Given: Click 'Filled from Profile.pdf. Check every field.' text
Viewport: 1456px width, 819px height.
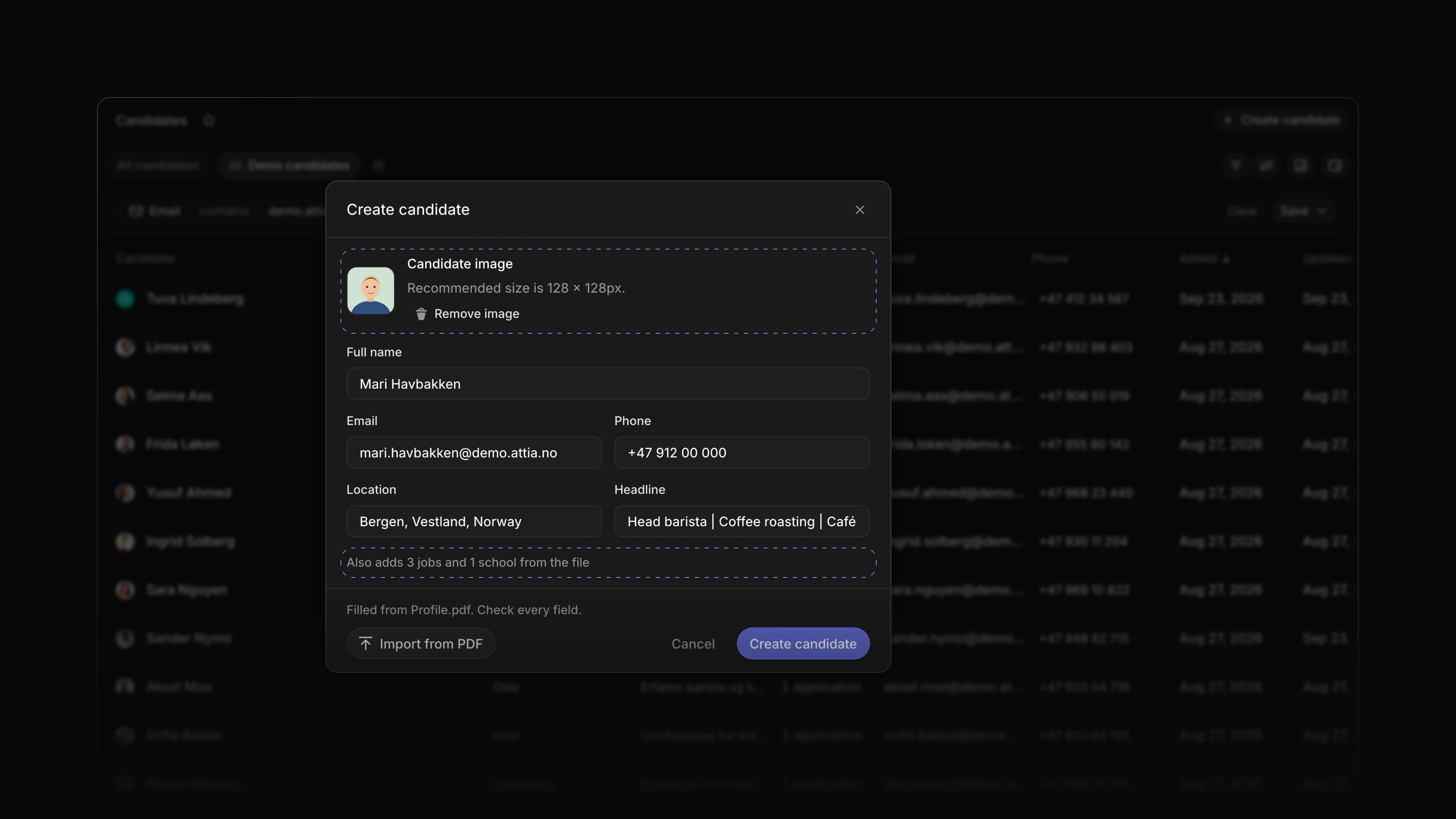Looking at the screenshot, I should coord(463,610).
